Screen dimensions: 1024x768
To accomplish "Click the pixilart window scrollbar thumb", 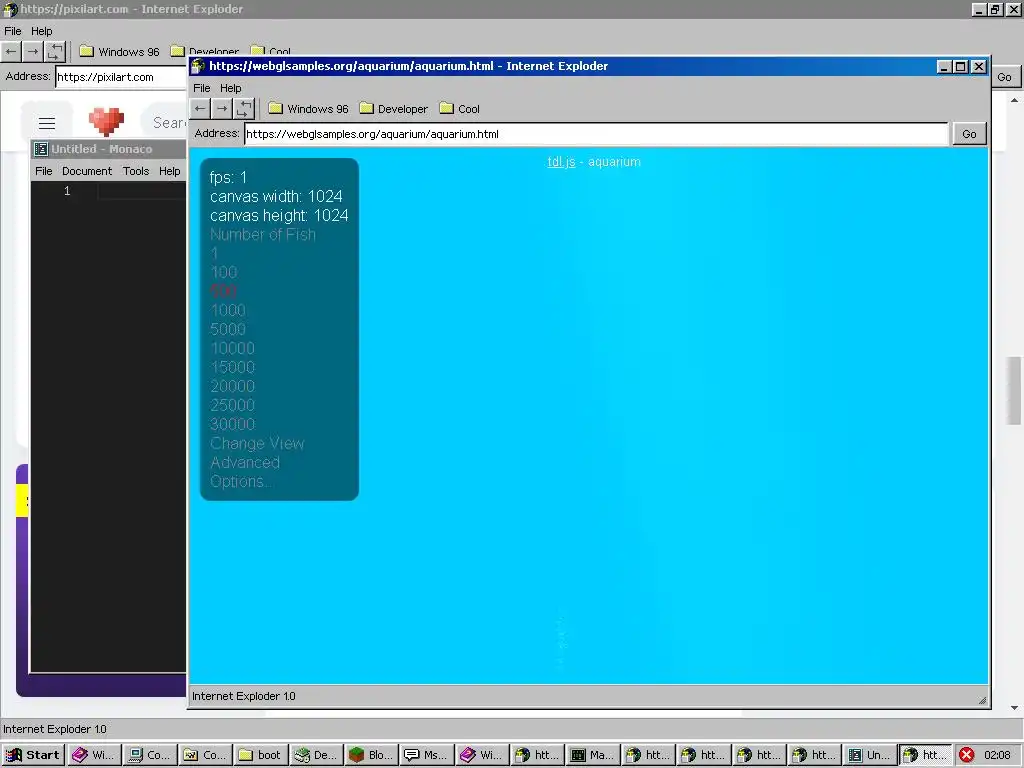I will 1014,391.
